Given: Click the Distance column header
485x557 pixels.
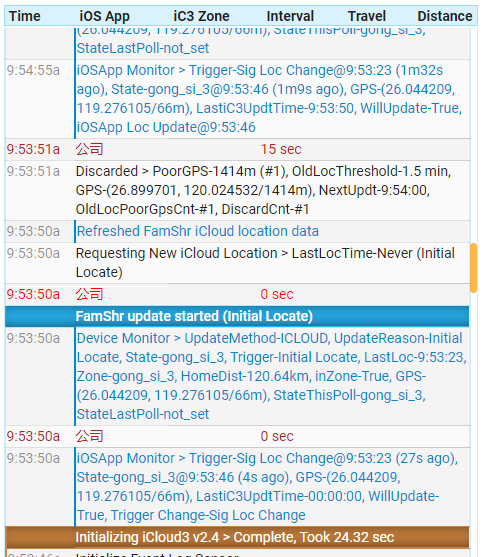Looking at the screenshot, I should pyautogui.click(x=444, y=16).
